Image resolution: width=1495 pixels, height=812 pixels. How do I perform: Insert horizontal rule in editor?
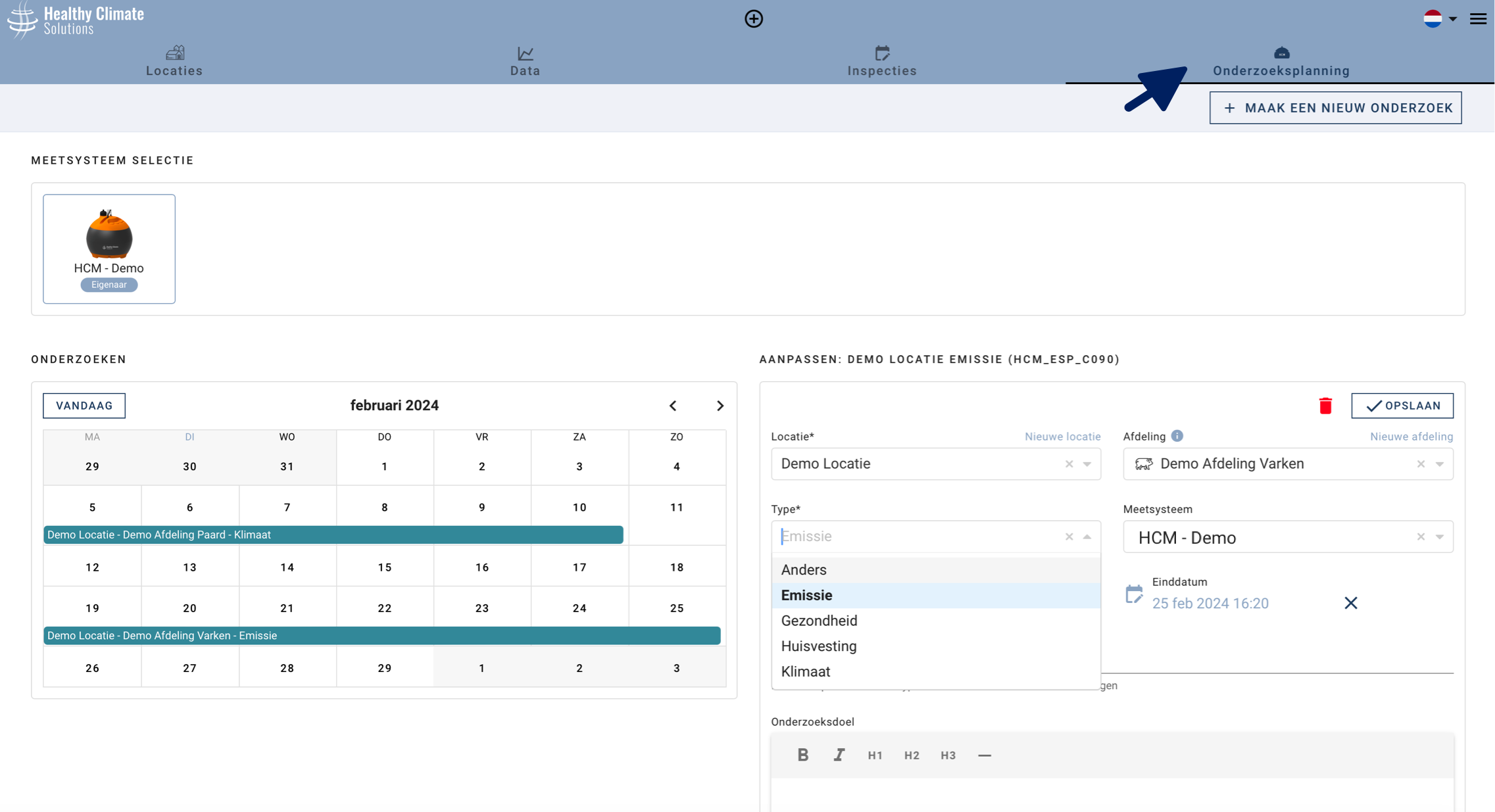984,755
